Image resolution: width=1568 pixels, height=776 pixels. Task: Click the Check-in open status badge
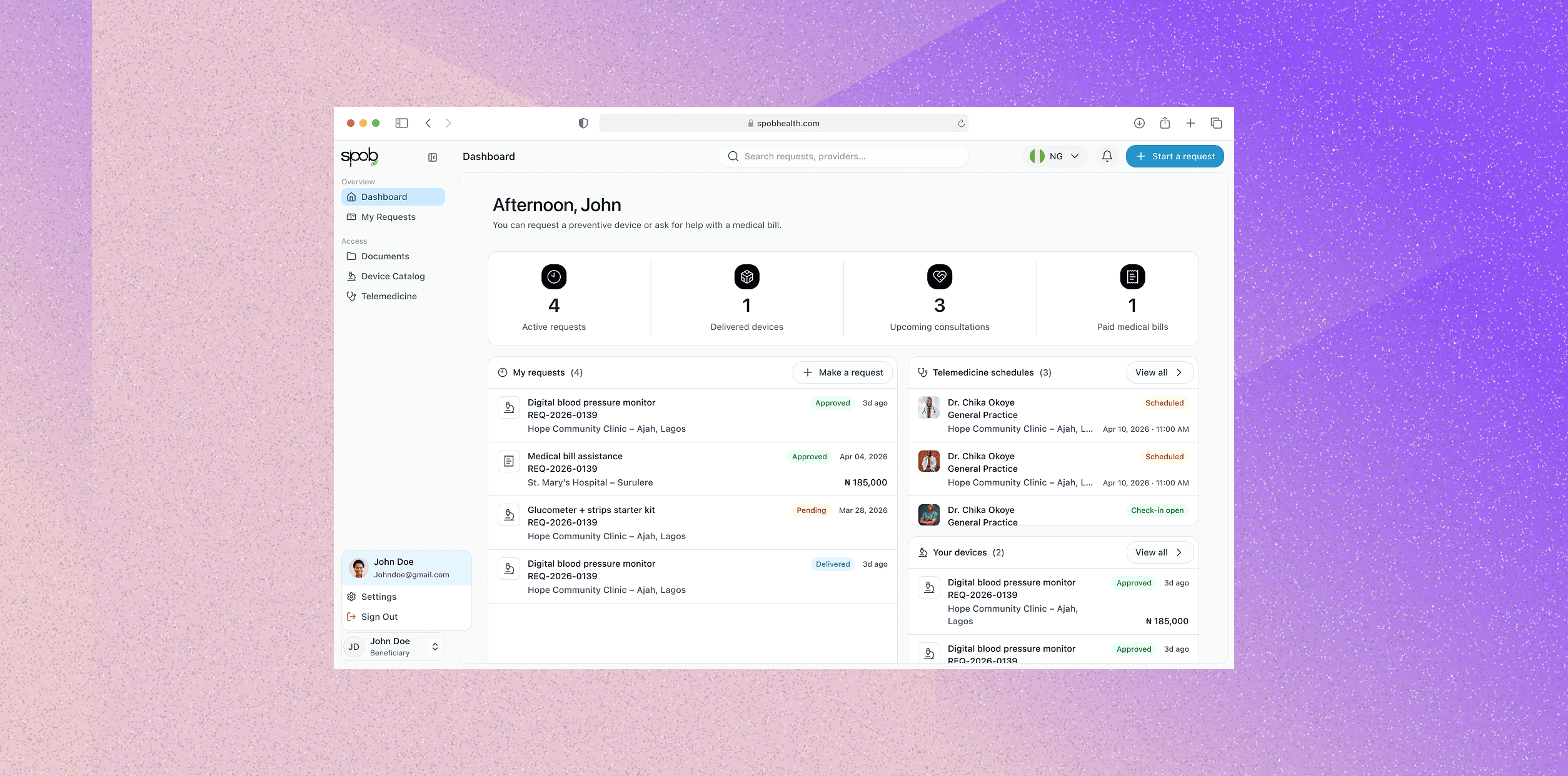point(1157,510)
